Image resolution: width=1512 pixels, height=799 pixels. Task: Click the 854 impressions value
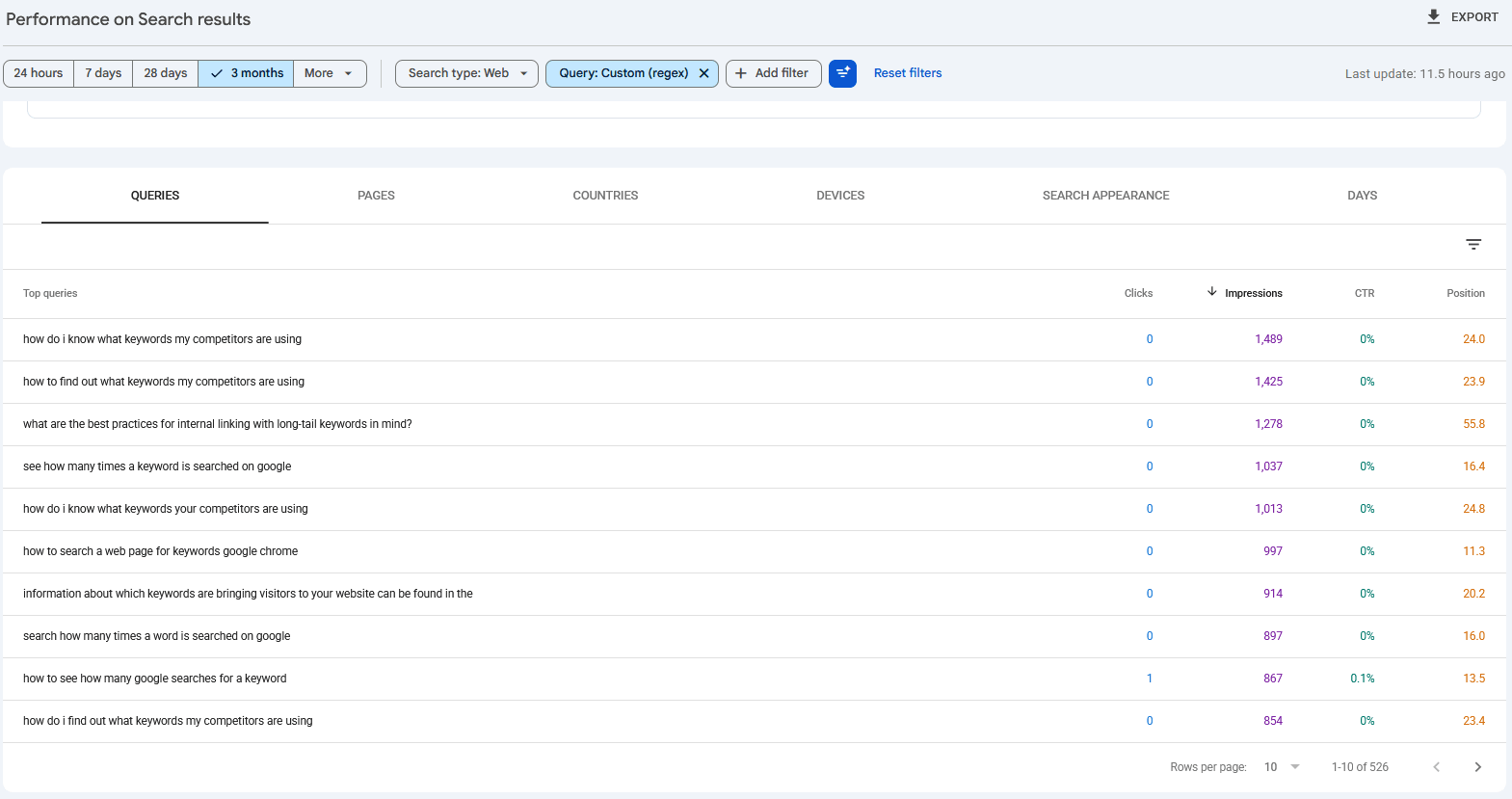[1273, 721]
